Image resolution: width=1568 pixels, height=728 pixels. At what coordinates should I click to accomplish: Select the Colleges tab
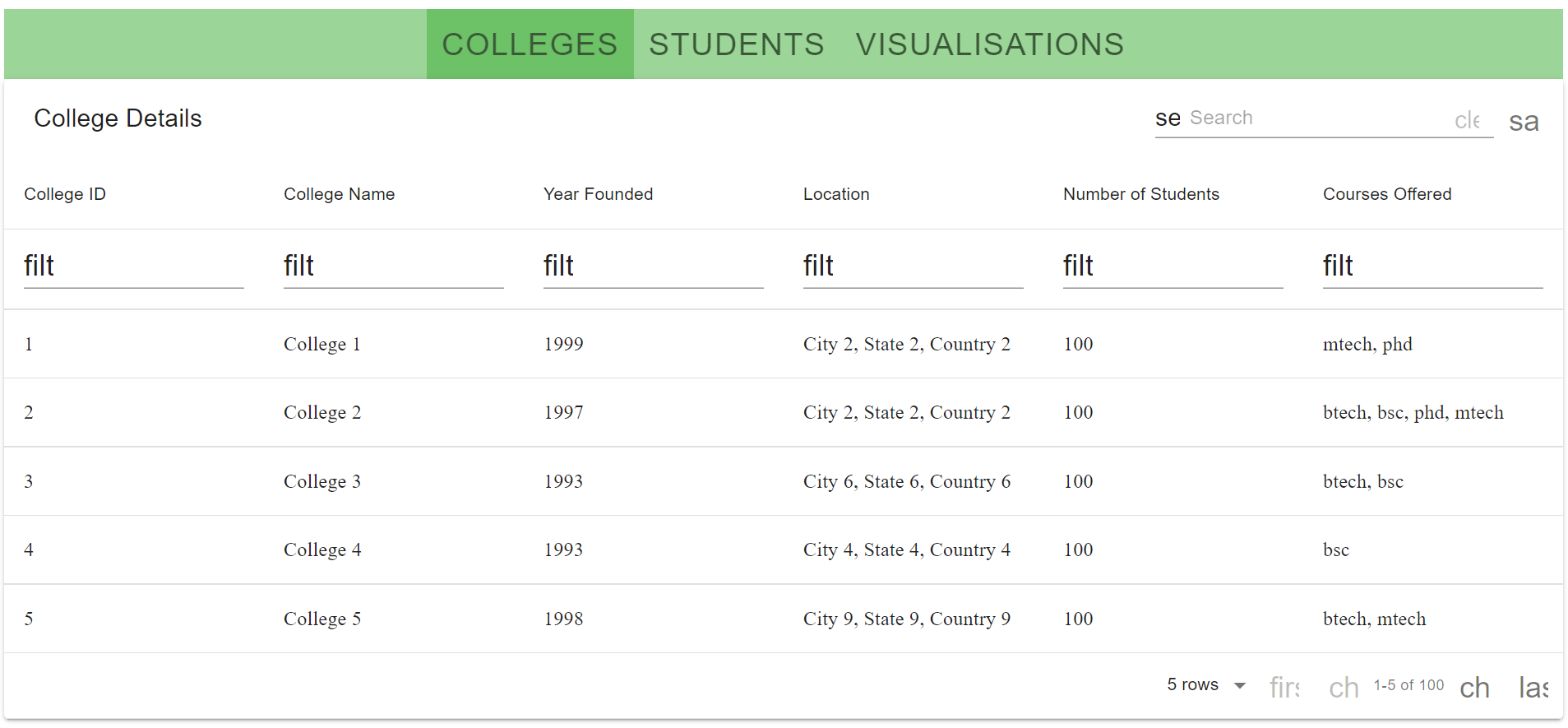click(530, 44)
